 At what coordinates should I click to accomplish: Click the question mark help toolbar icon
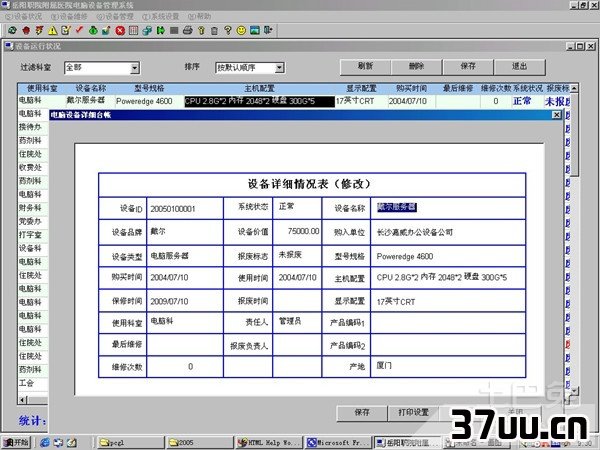click(228, 30)
